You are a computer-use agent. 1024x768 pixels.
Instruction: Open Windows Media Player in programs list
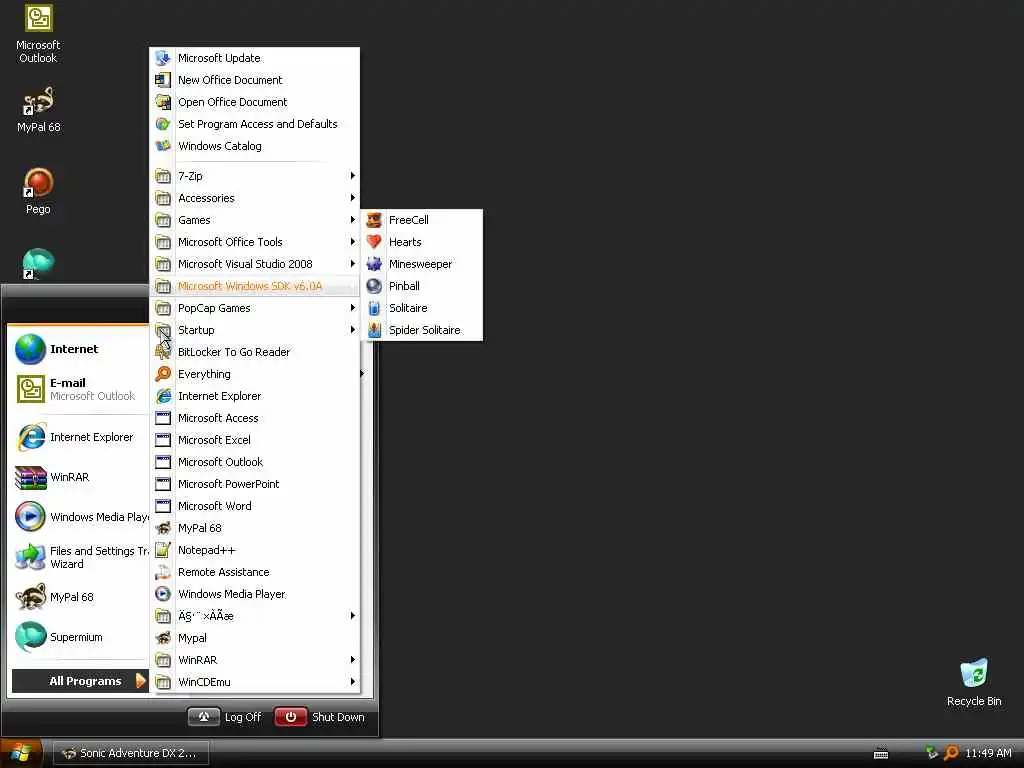tap(255, 594)
